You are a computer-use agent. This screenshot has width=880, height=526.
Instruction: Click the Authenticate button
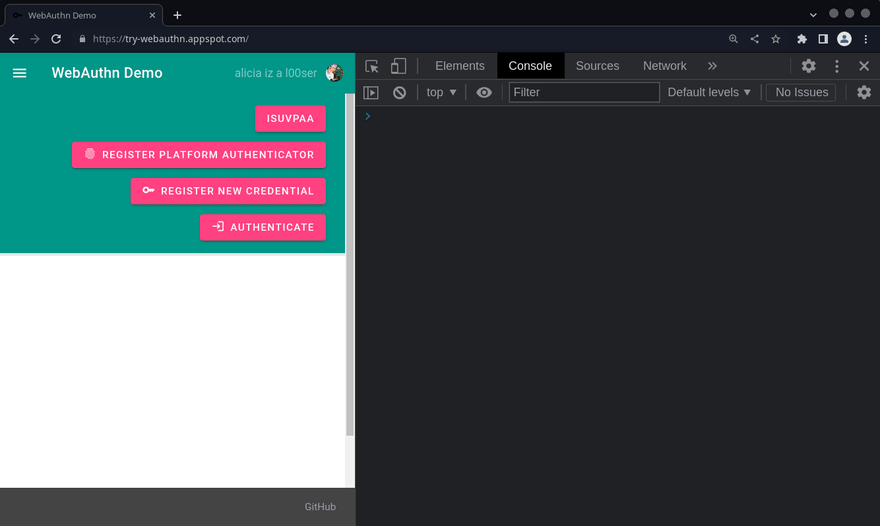pyautogui.click(x=263, y=227)
